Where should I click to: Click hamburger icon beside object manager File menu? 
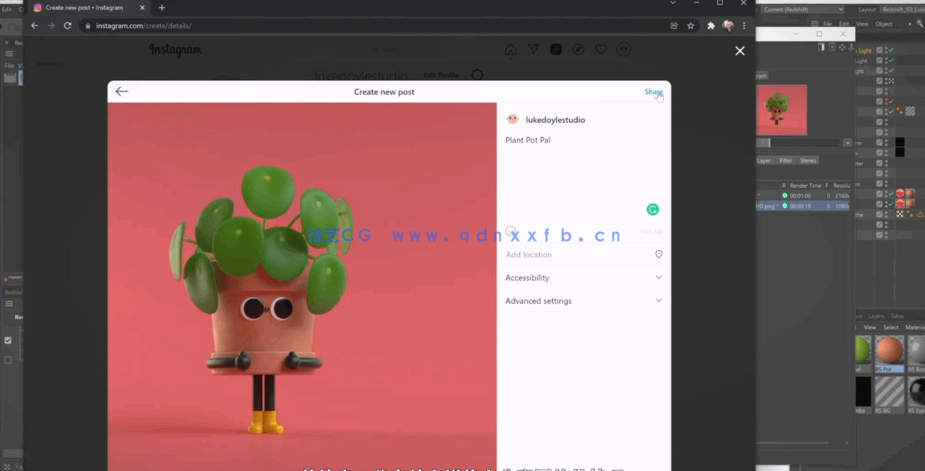tap(814, 24)
